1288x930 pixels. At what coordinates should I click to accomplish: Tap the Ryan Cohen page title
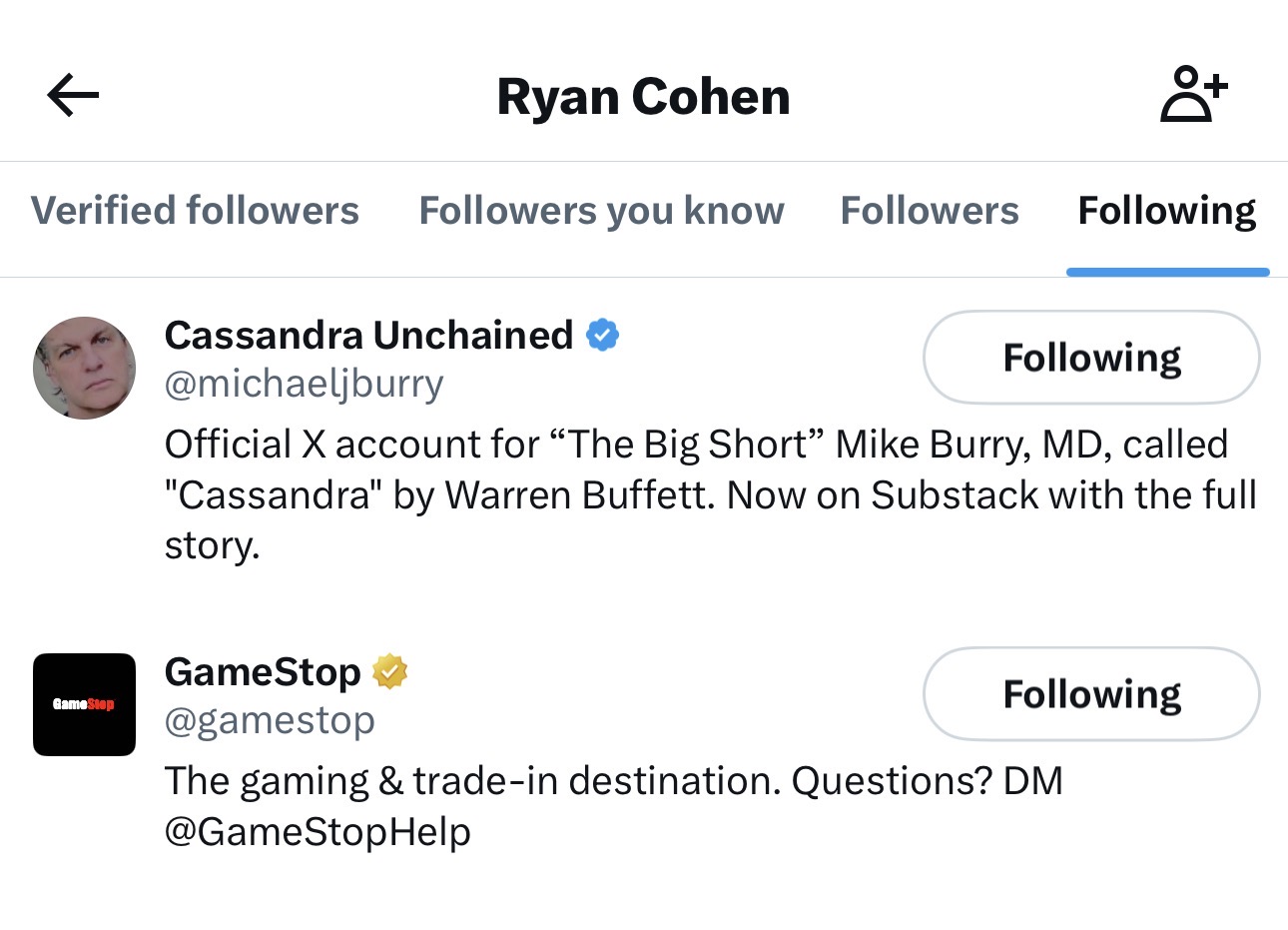pos(643,97)
